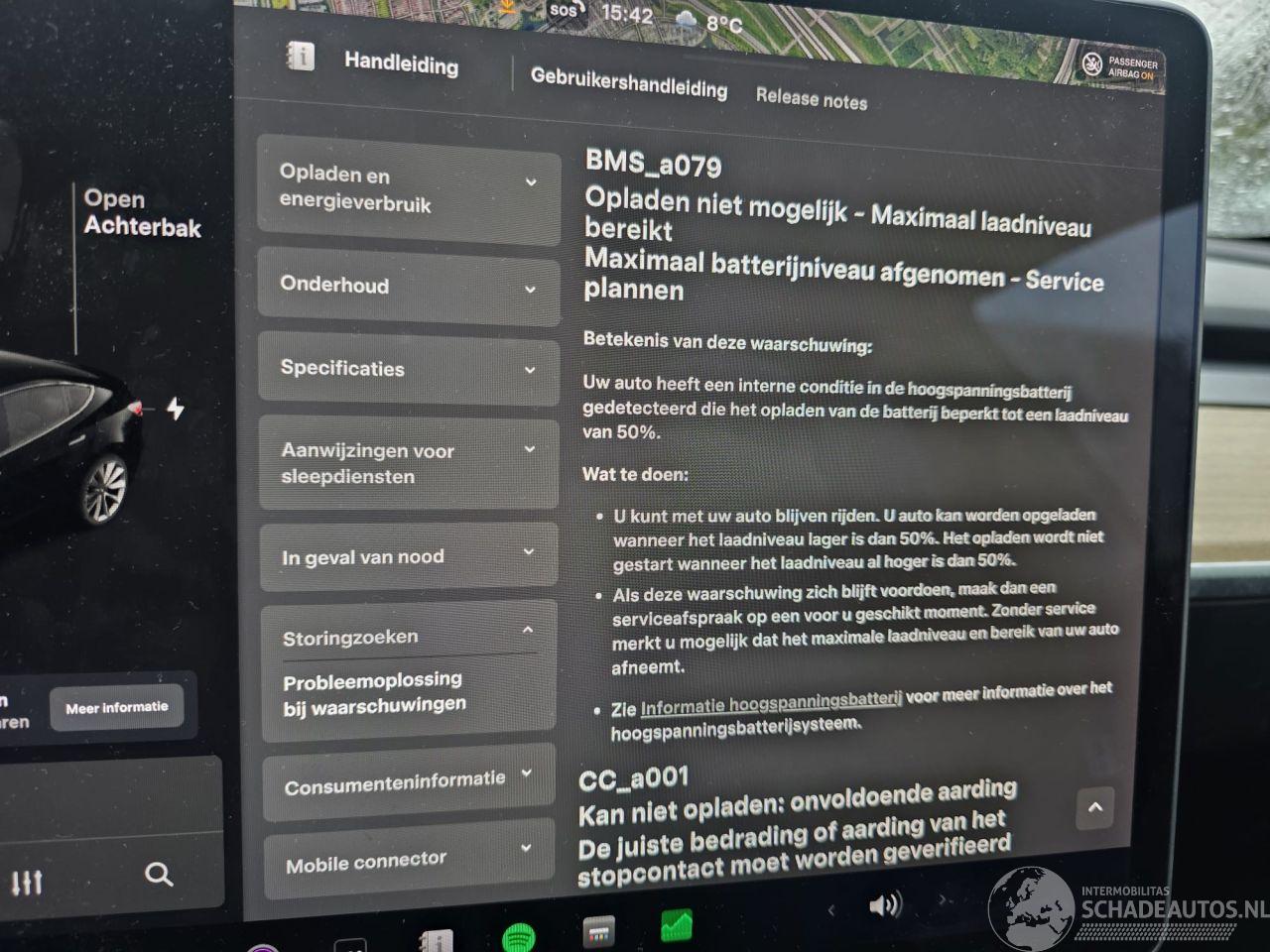1270x952 pixels.
Task: Expand the Specificaties section
Action: [x=409, y=368]
